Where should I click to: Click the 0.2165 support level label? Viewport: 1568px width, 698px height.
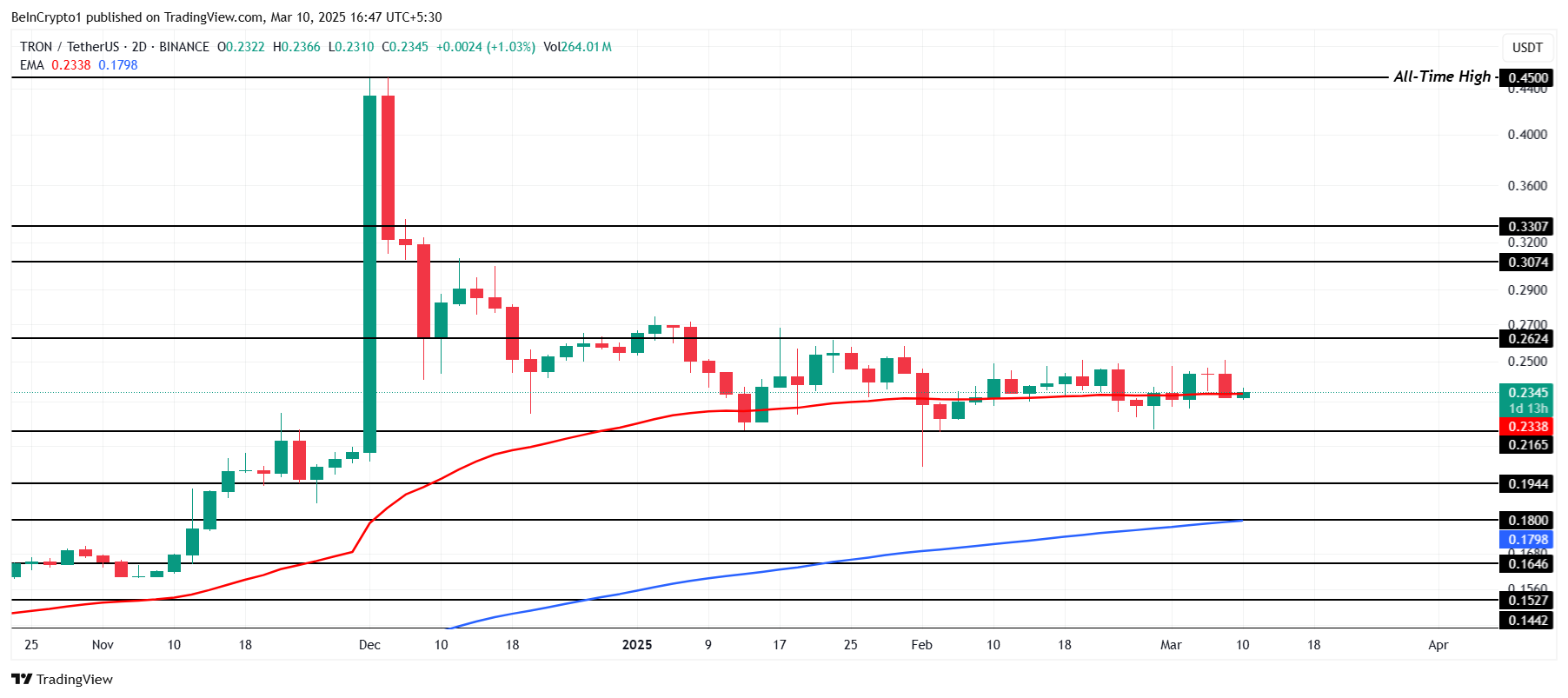(1527, 445)
